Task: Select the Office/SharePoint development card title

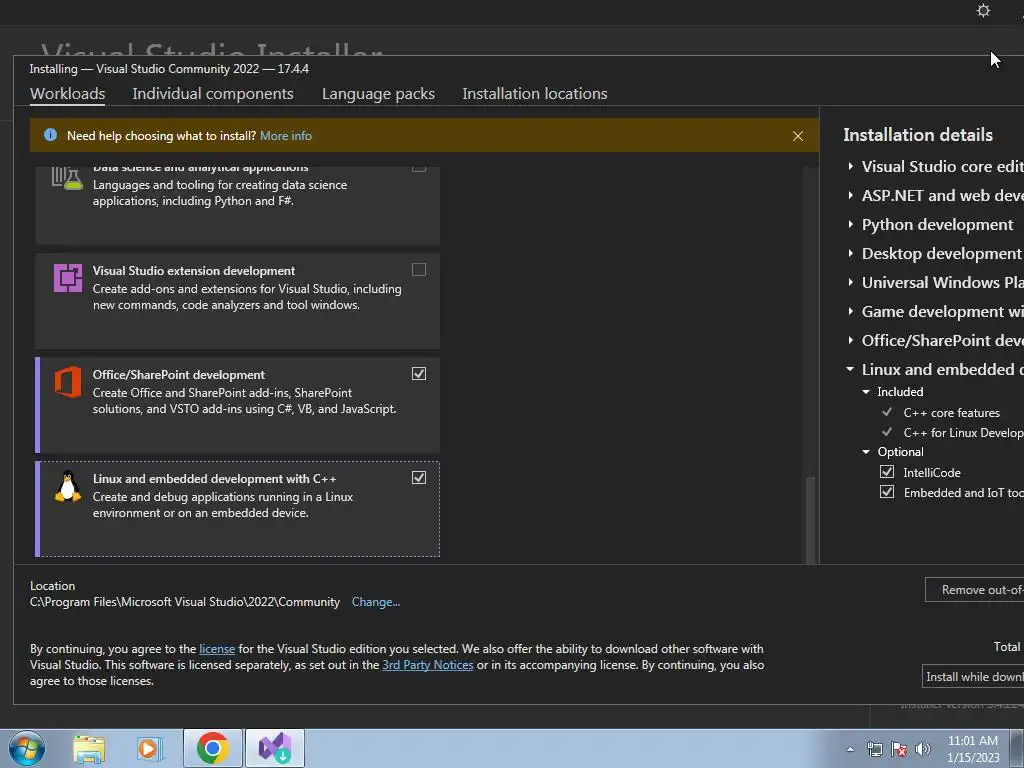Action: pyautogui.click(x=179, y=375)
